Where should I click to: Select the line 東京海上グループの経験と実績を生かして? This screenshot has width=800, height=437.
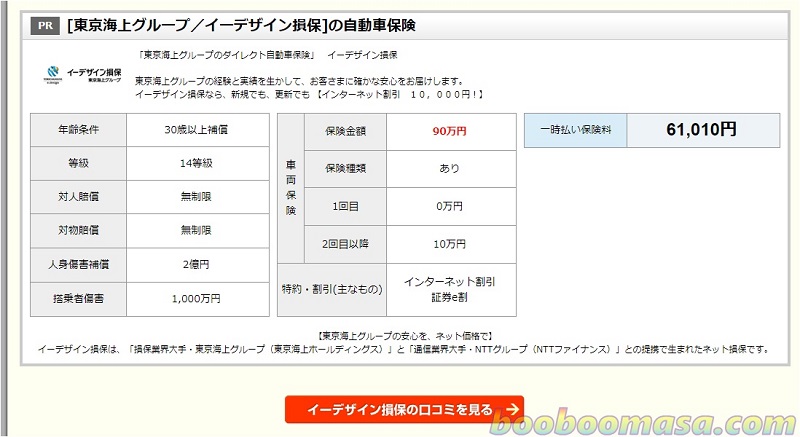coord(299,81)
